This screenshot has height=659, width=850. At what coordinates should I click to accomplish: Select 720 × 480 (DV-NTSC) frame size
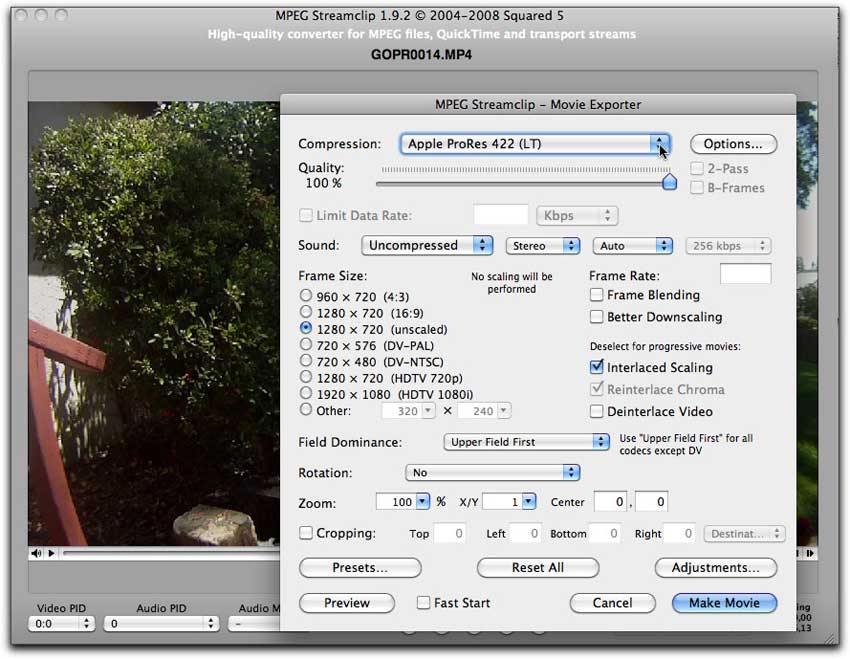(x=306, y=361)
